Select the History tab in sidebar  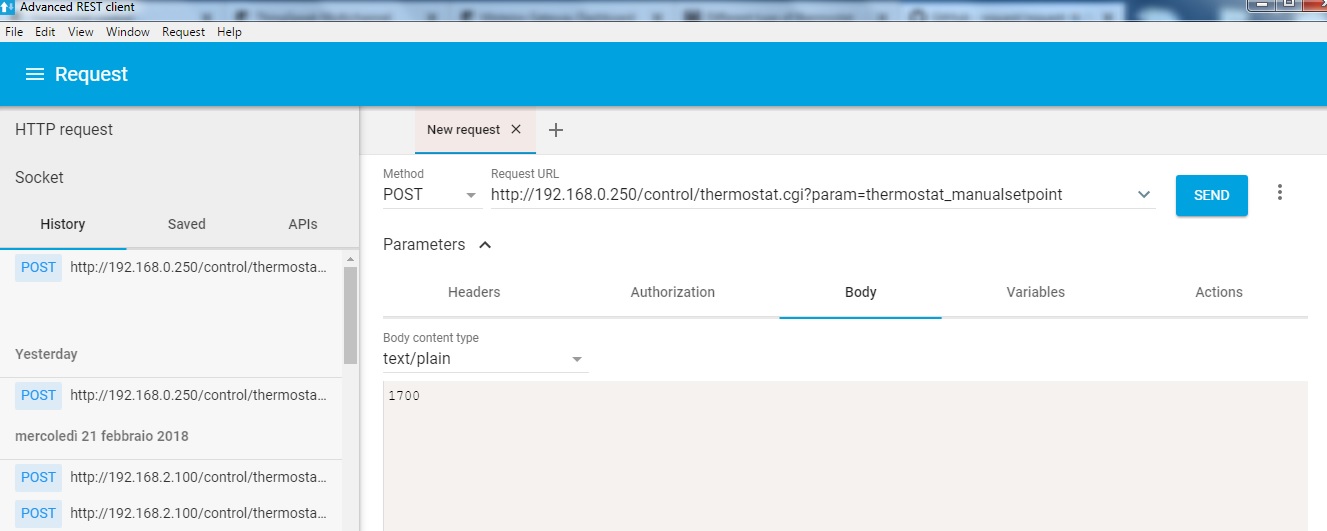click(x=63, y=224)
